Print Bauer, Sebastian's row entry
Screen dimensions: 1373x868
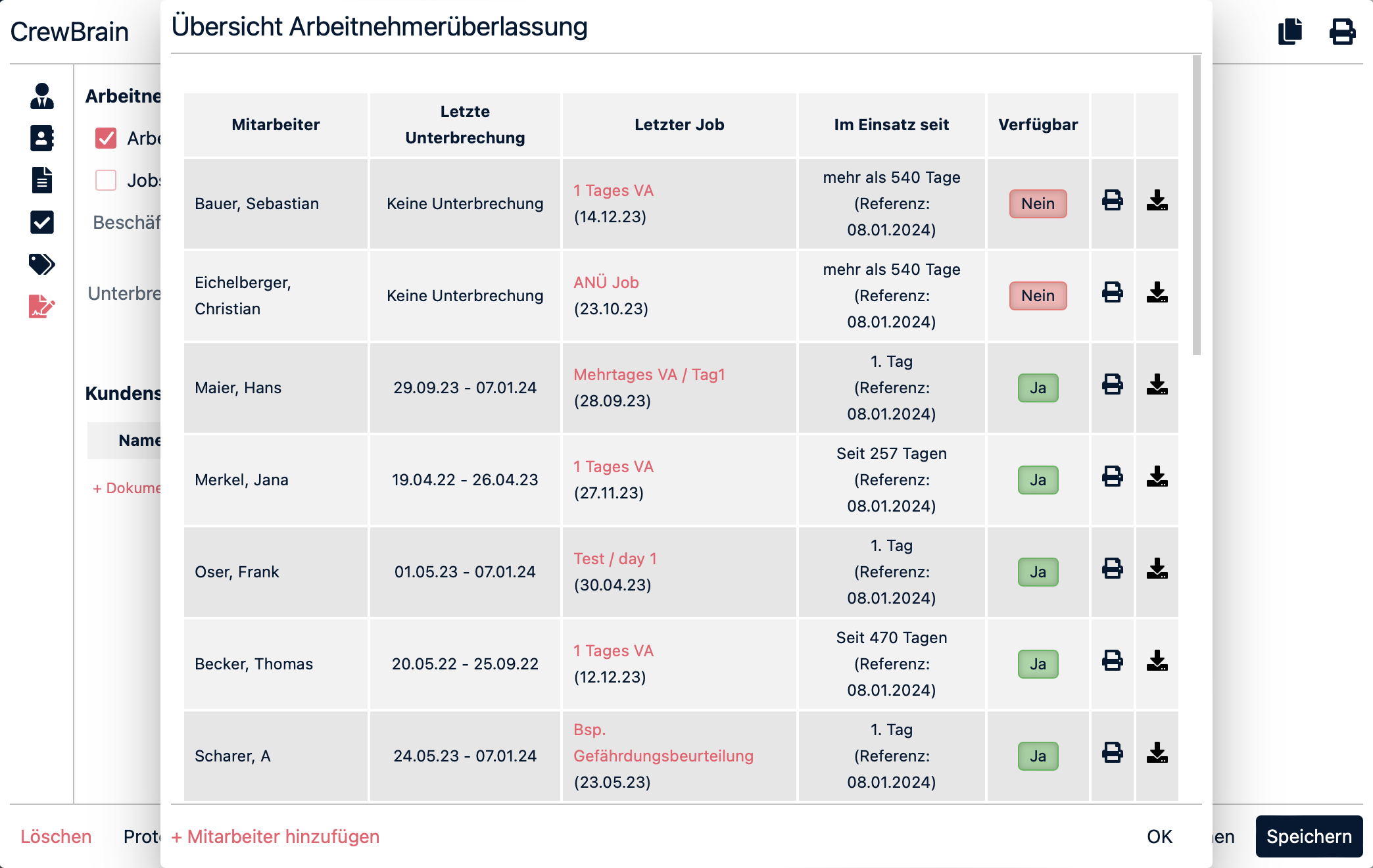click(x=1112, y=201)
